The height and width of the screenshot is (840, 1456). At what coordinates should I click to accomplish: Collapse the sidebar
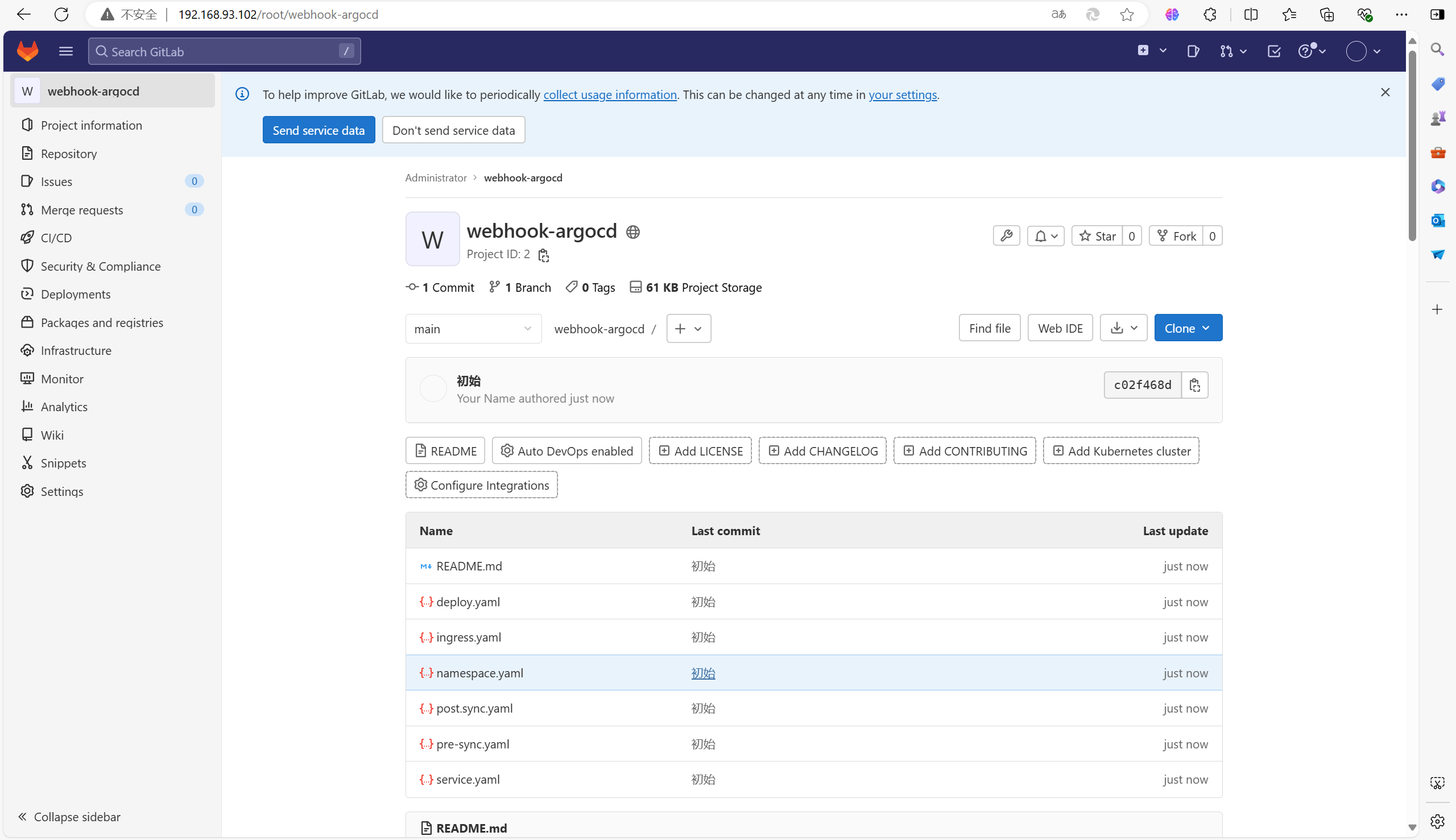tap(69, 816)
